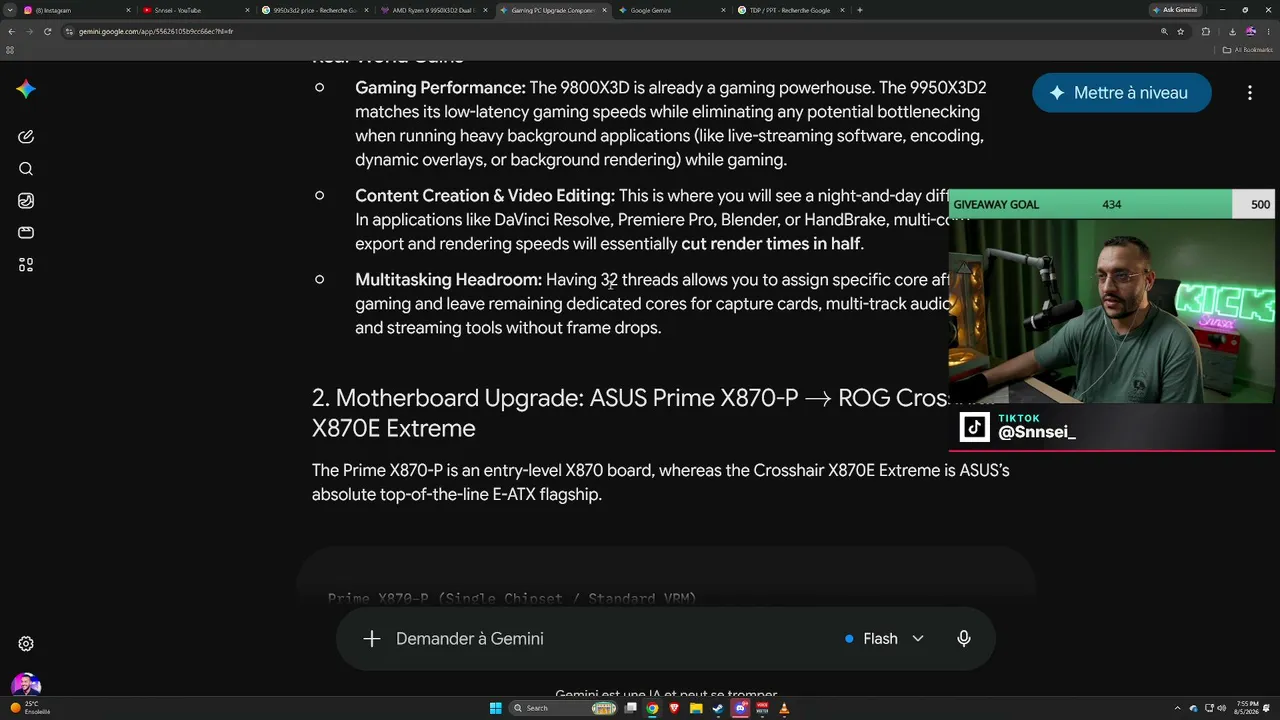Click the streamer webcam video overlay
The image size is (1280, 720).
click(x=1112, y=311)
